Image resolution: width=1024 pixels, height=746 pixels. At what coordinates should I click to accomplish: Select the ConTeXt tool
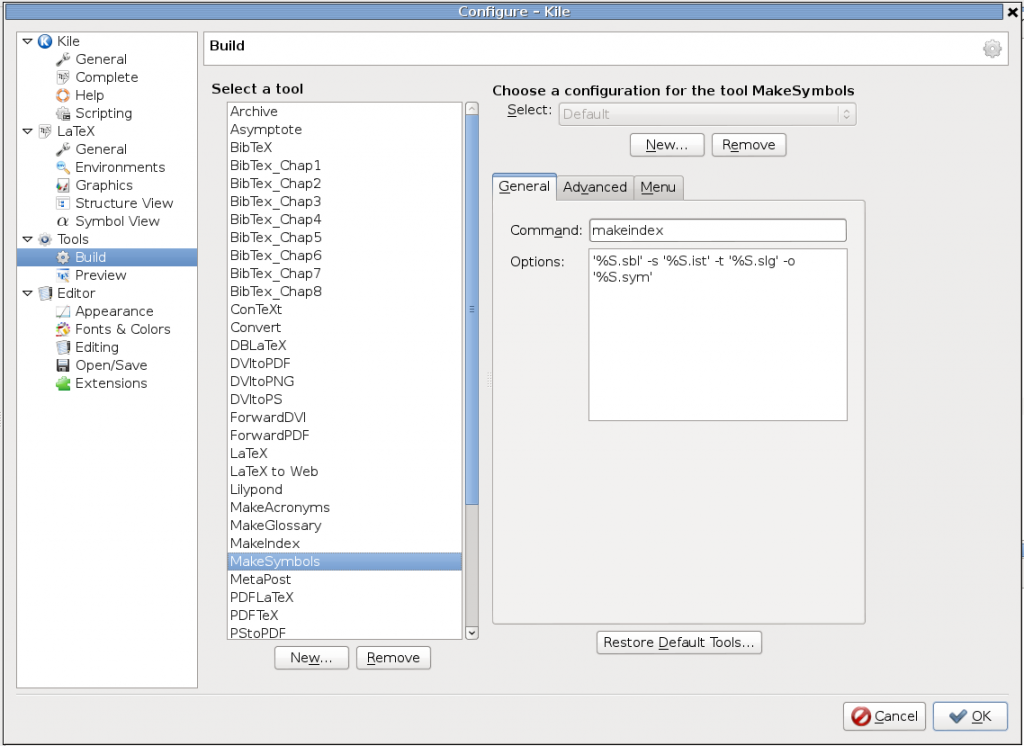tap(344, 310)
